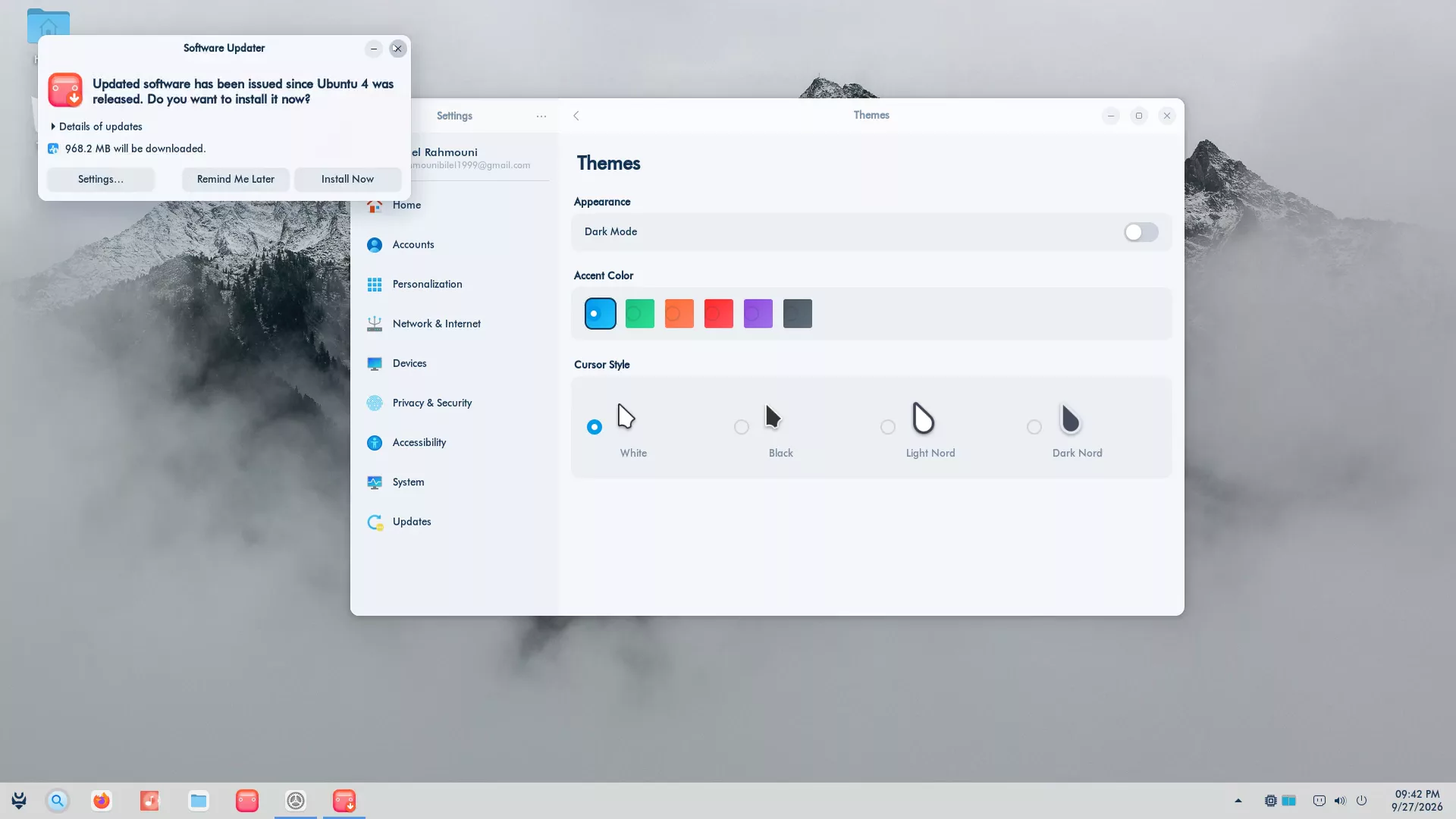Click the 968.2 MB download info text
The image size is (1456, 819).
135,149
